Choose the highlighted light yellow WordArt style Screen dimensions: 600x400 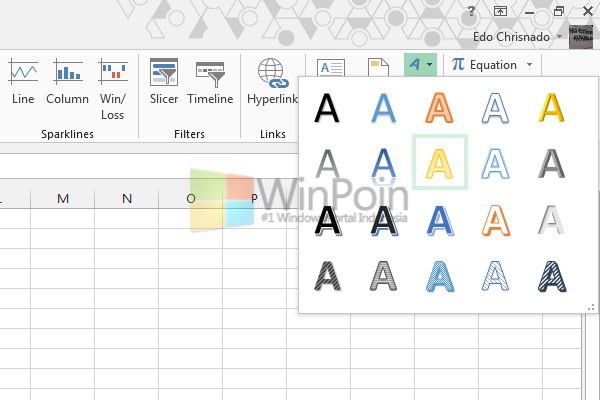tap(440, 162)
